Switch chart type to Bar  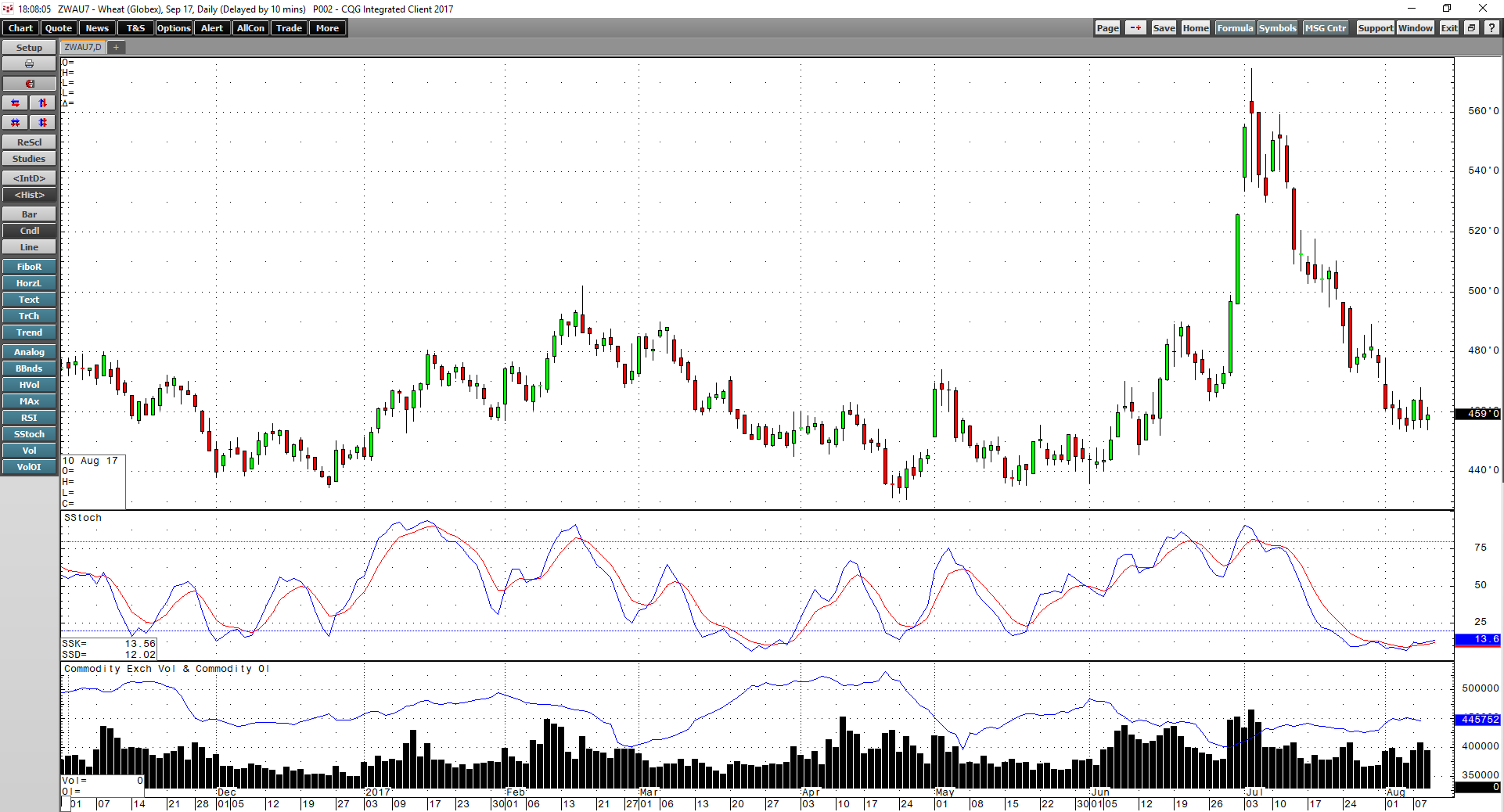pyautogui.click(x=29, y=214)
